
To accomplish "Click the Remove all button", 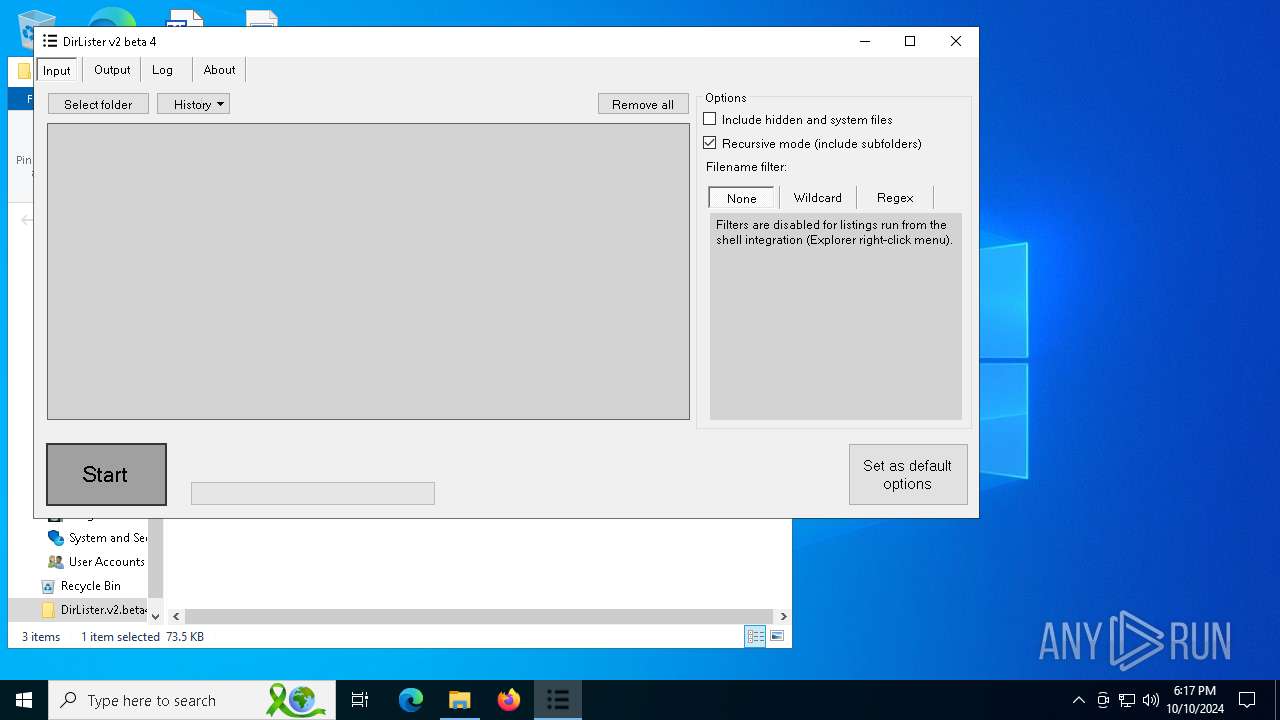I will (x=643, y=104).
